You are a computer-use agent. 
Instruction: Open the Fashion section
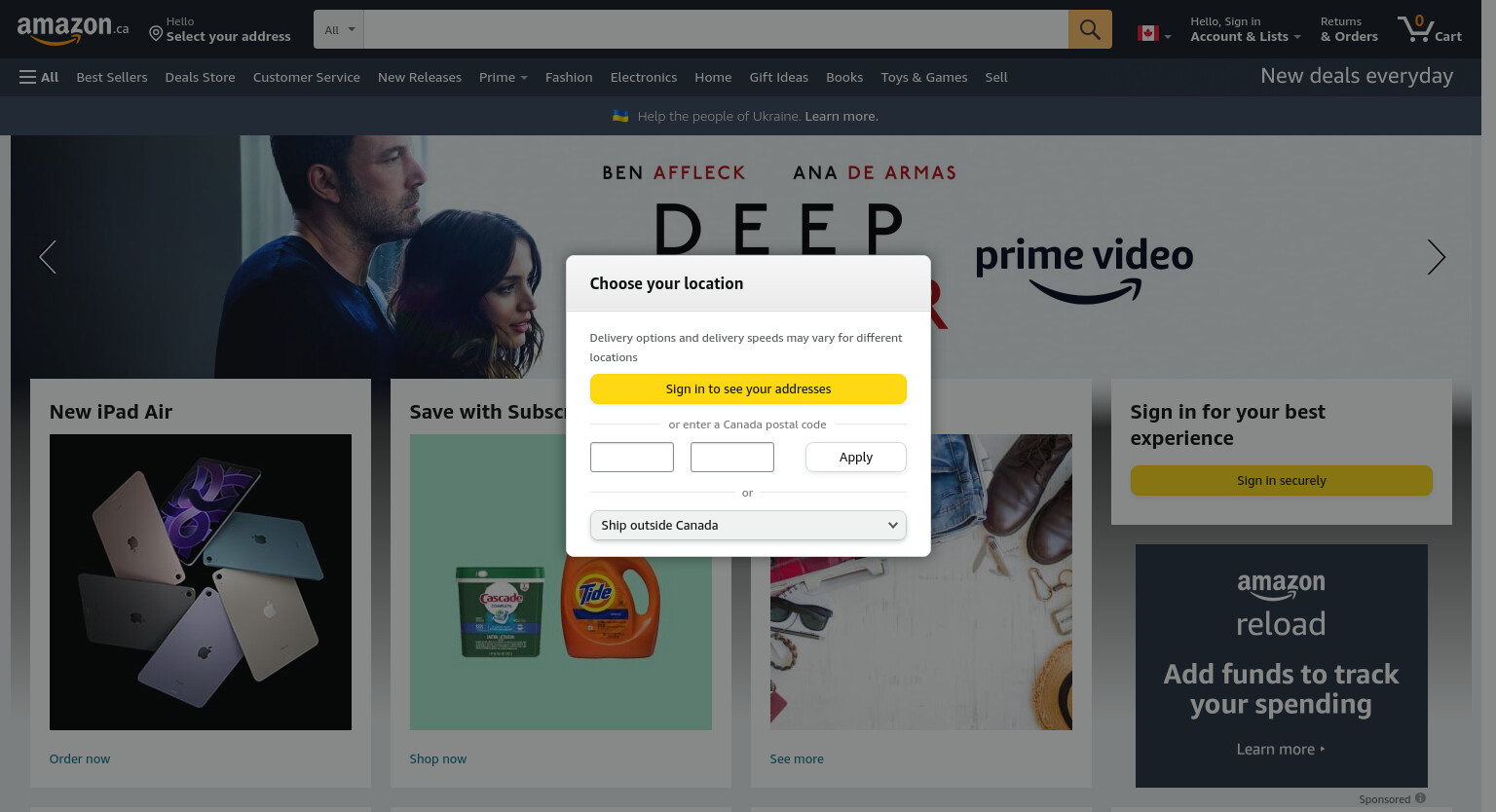pyautogui.click(x=569, y=77)
